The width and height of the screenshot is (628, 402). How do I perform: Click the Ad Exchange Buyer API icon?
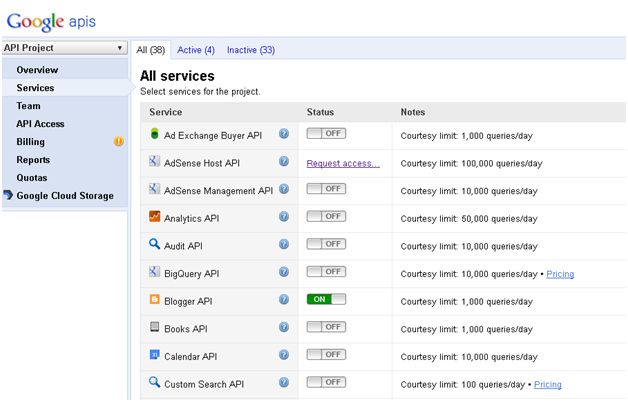(x=154, y=134)
